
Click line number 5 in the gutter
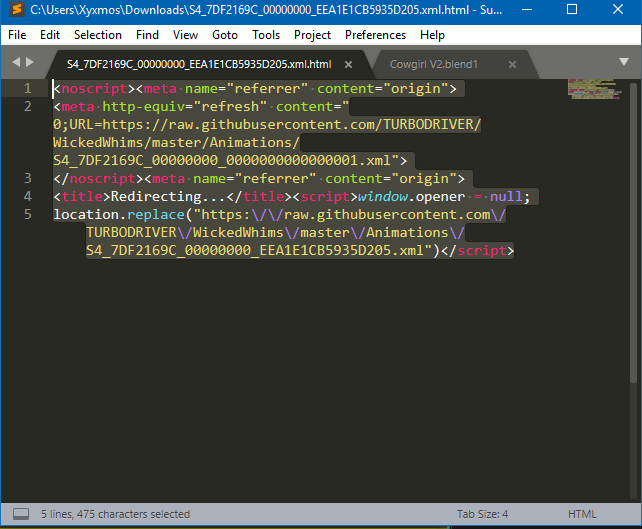[27, 214]
